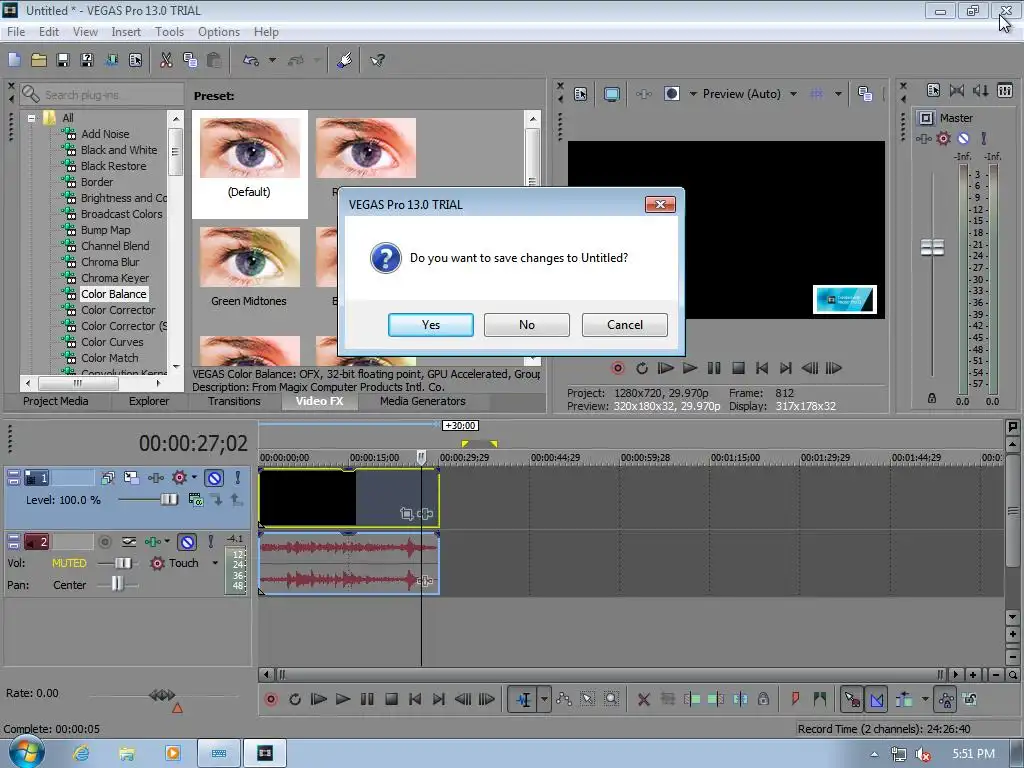Click the Copy snapshot to clipboard icon
The height and width of the screenshot is (768, 1024).
point(865,94)
